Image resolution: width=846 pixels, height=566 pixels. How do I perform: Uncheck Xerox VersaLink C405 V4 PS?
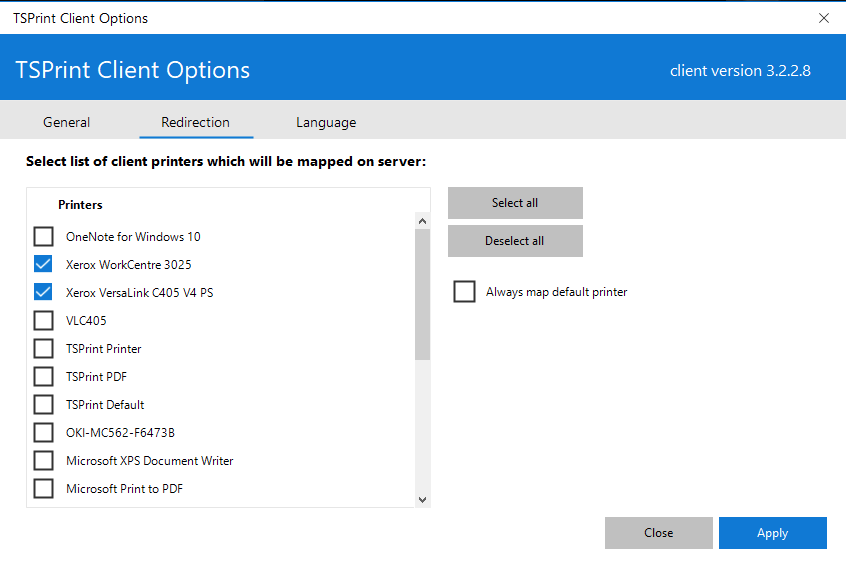tap(43, 292)
